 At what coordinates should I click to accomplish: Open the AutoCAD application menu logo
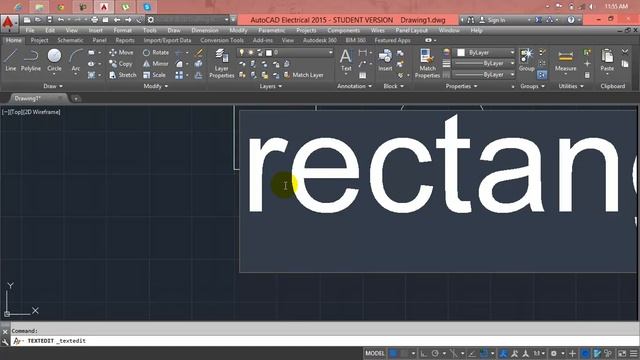[x=9, y=23]
